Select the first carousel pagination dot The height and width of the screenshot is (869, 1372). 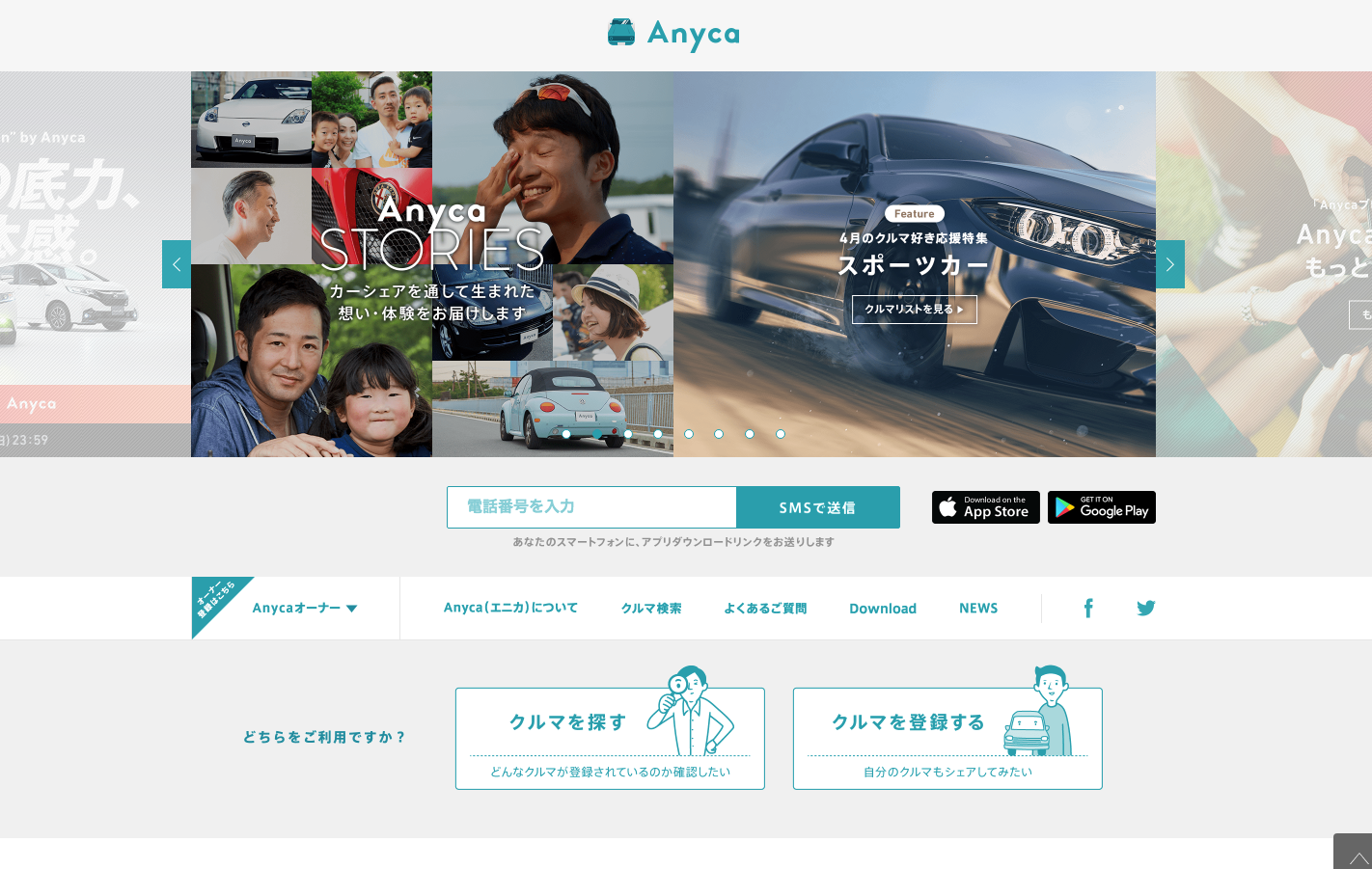click(566, 434)
